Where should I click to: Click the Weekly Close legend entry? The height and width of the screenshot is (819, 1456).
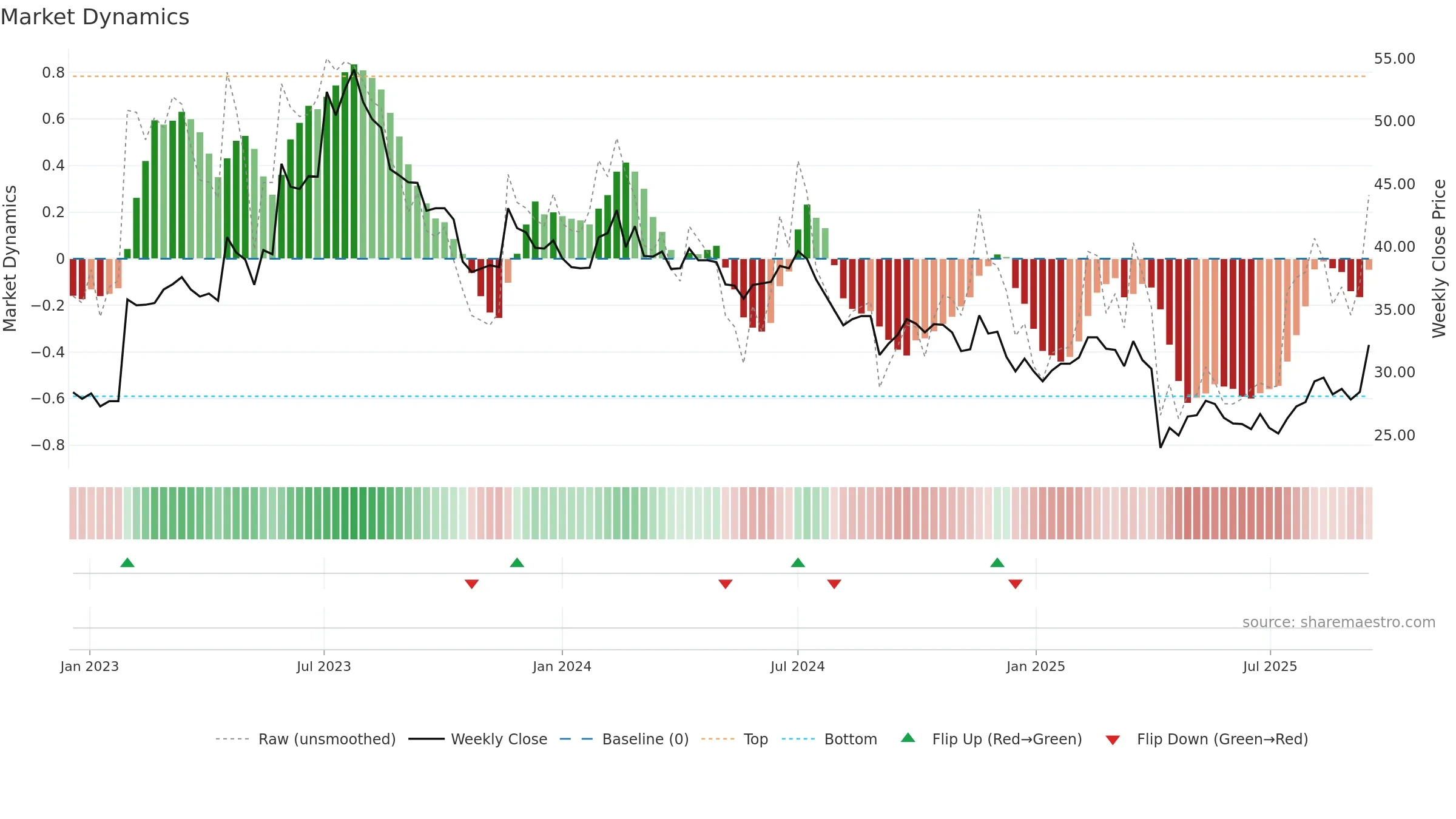tap(477, 739)
